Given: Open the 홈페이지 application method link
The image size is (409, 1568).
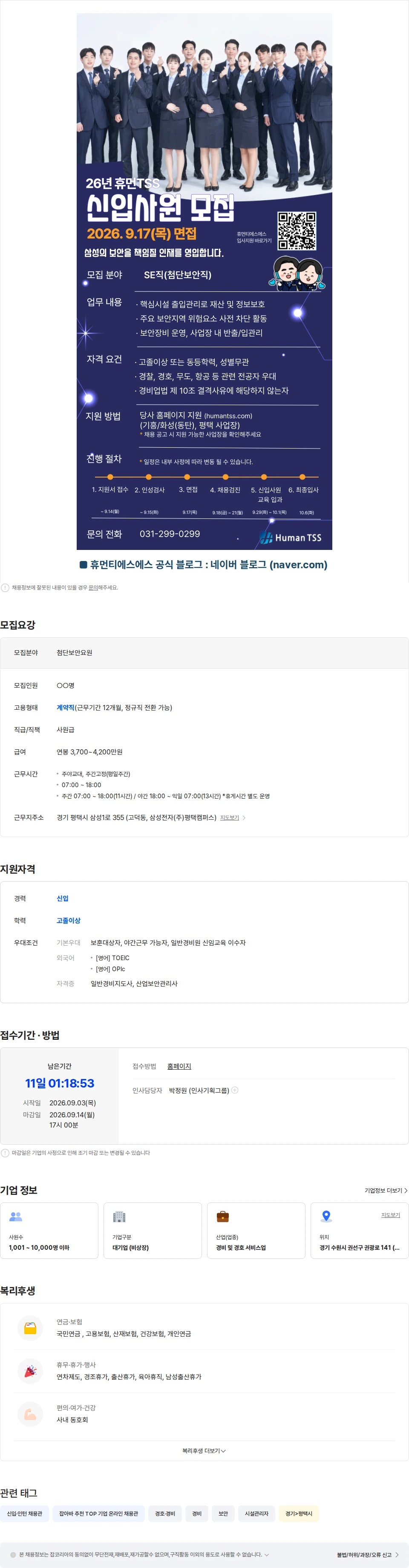Looking at the screenshot, I should point(179,1066).
